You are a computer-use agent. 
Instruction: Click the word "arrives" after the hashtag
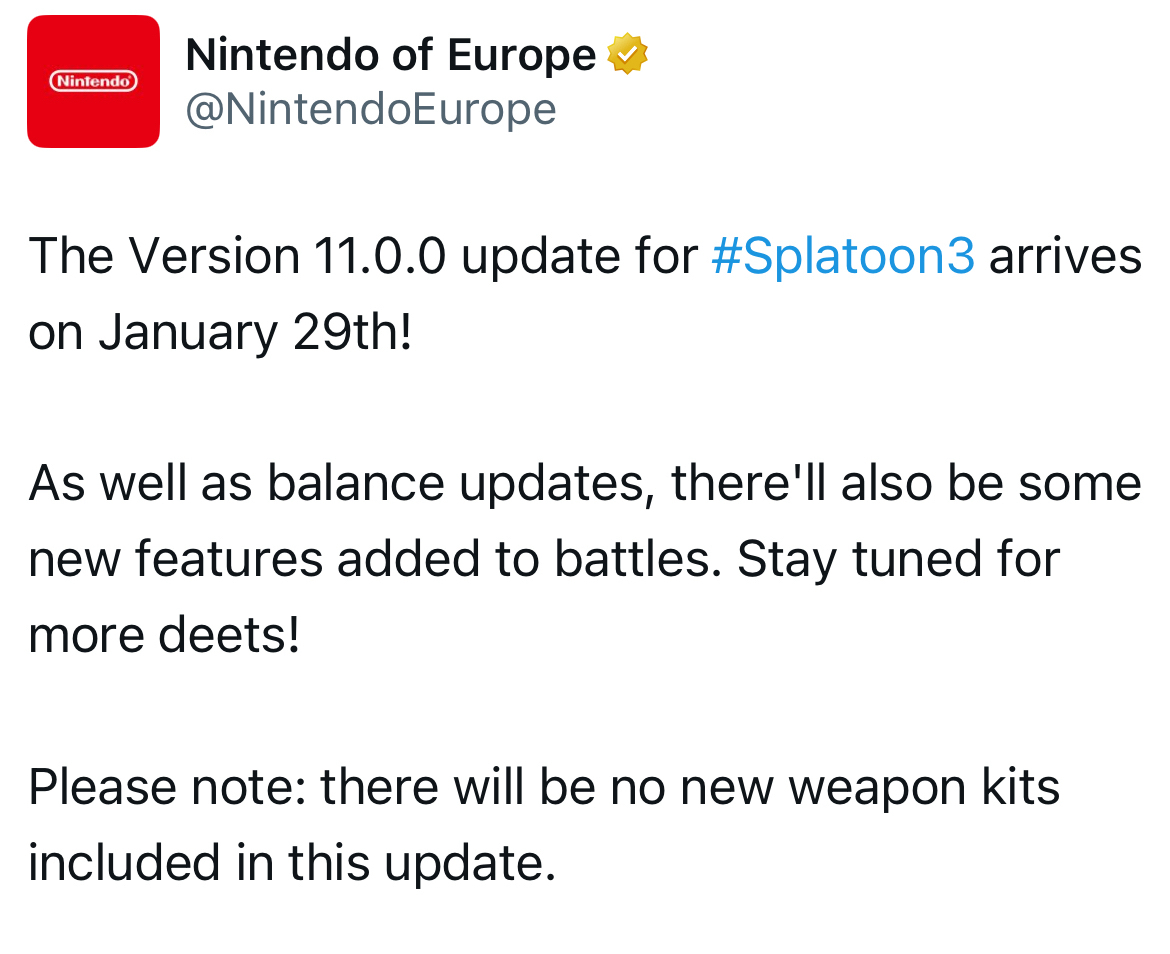click(x=1064, y=257)
